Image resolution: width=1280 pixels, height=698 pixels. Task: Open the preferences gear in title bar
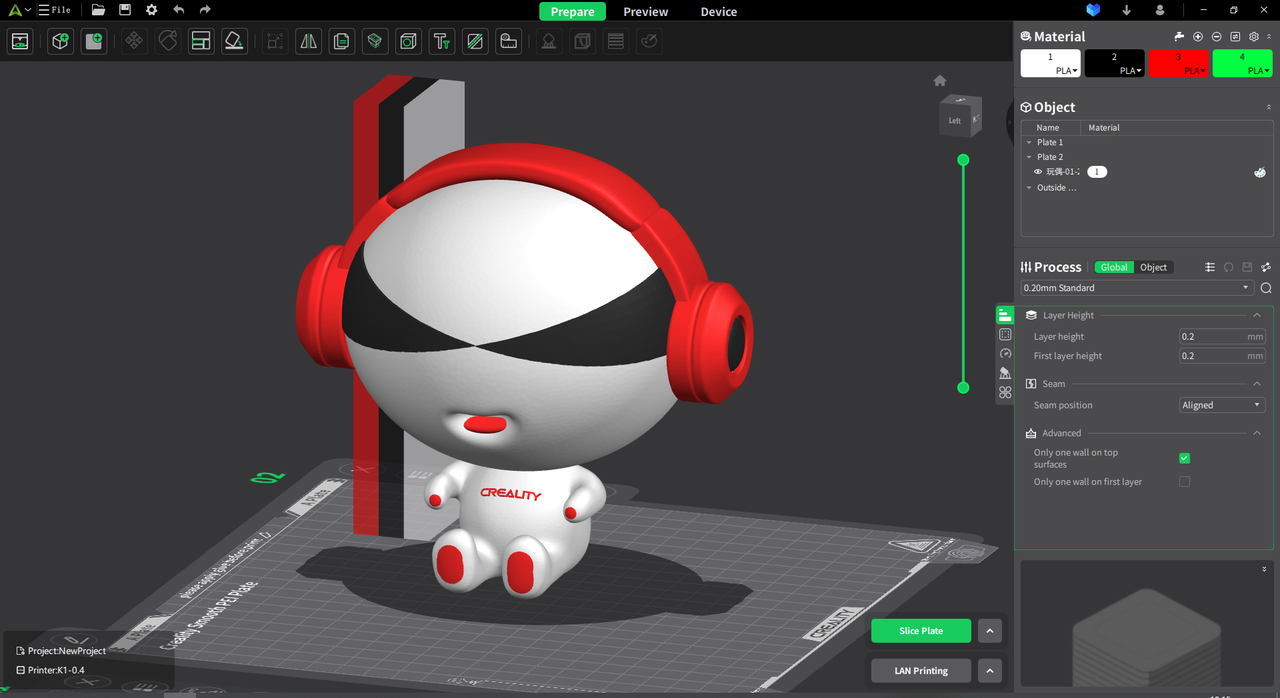point(151,10)
